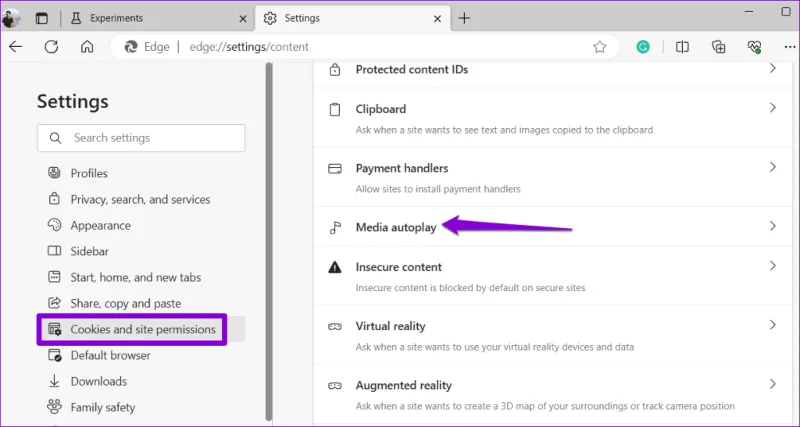Switch to the Settings tab

pyautogui.click(x=352, y=18)
